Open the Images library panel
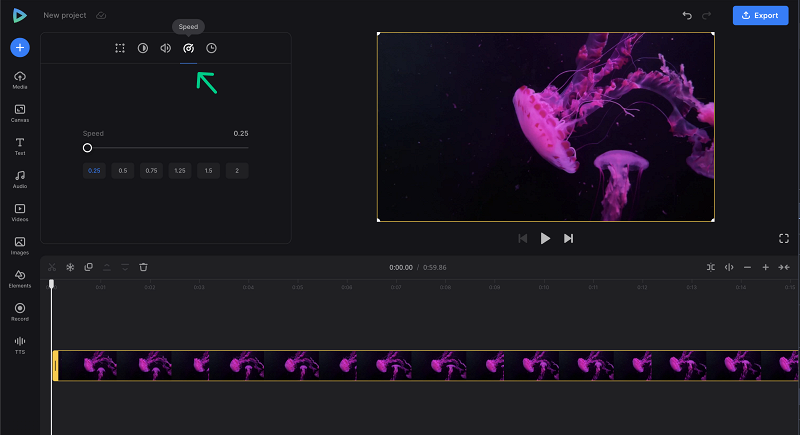This screenshot has width=800, height=435. [20, 246]
